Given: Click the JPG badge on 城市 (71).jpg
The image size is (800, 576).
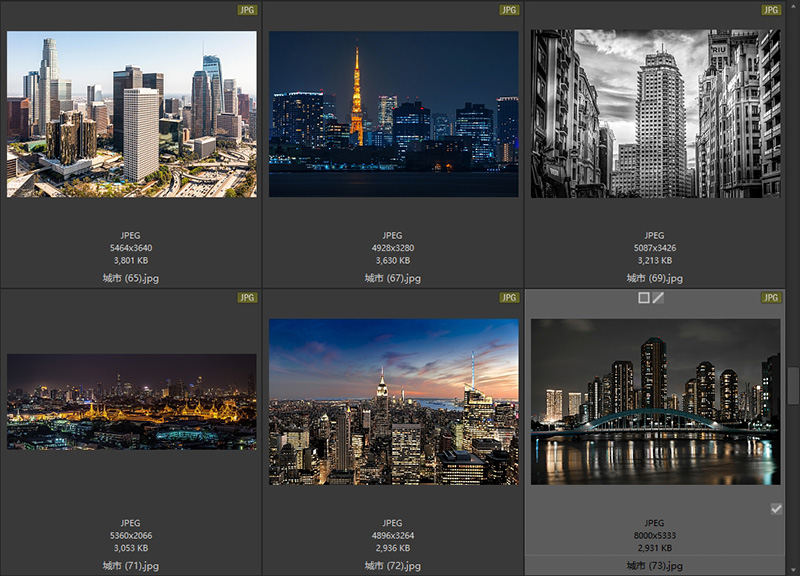Looking at the screenshot, I should (248, 297).
